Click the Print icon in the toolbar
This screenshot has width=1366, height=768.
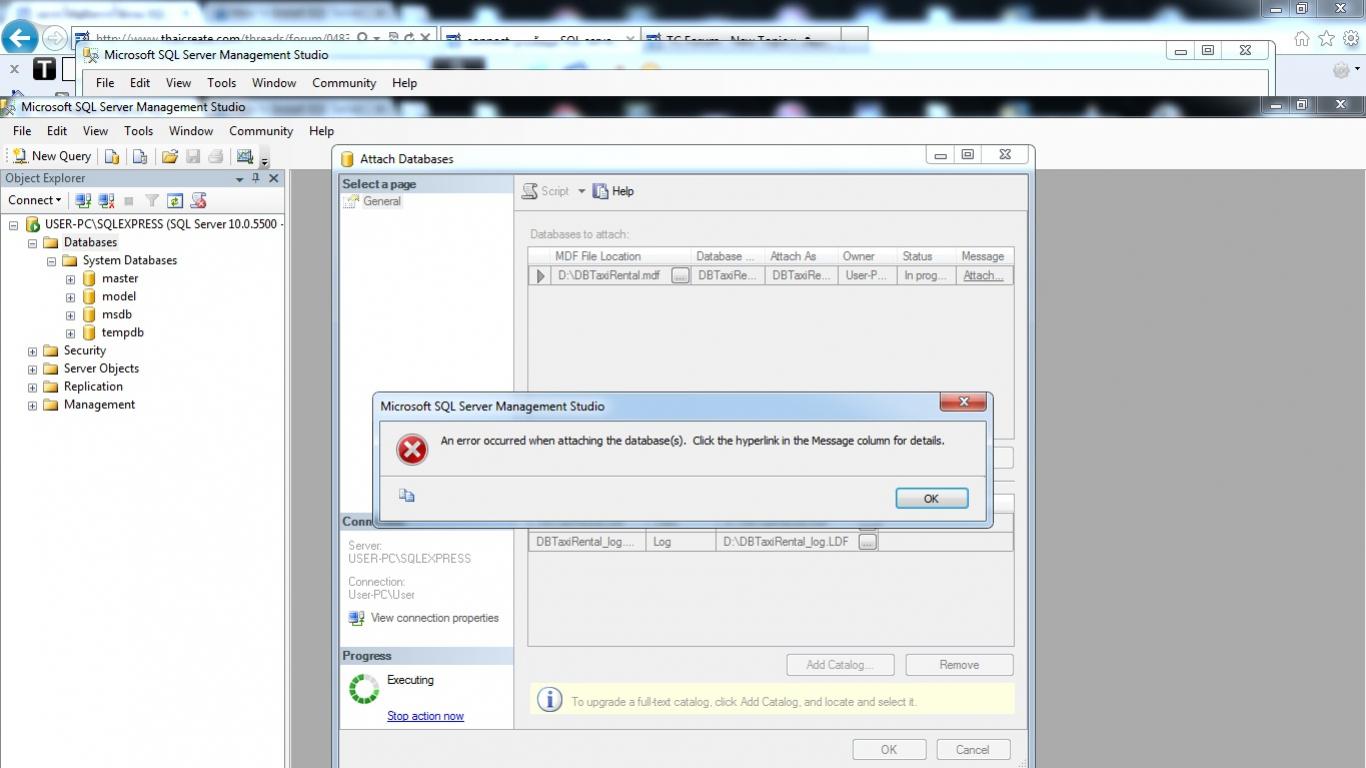215,156
